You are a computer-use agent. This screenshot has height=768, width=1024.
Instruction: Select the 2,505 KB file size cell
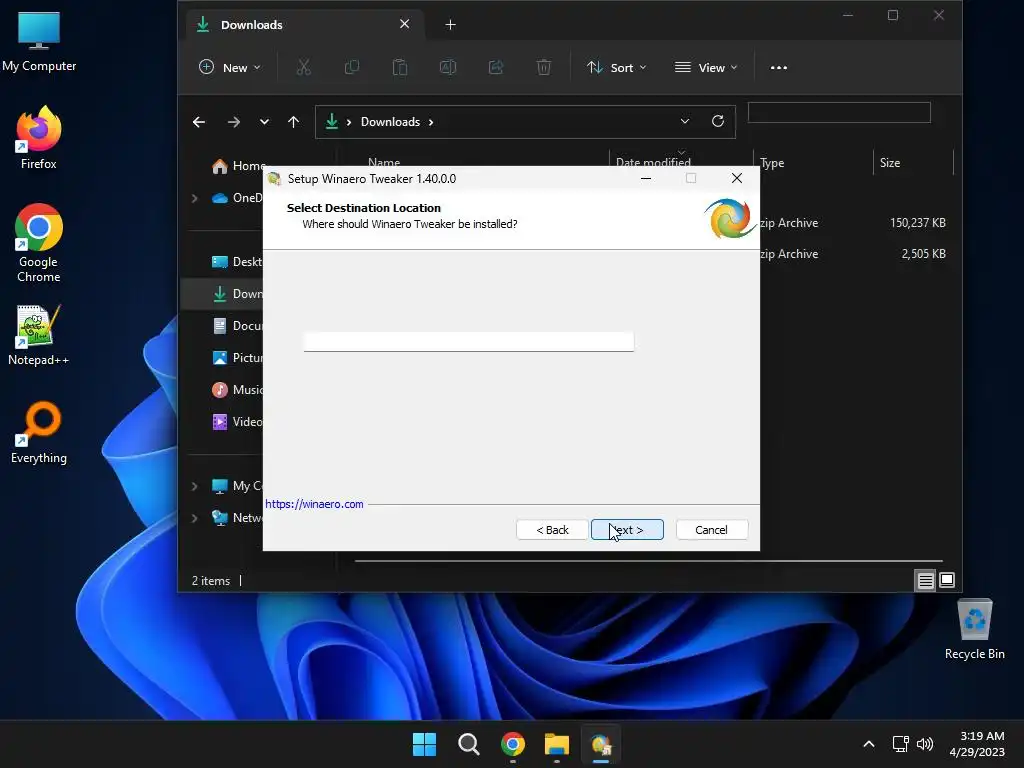pos(923,254)
